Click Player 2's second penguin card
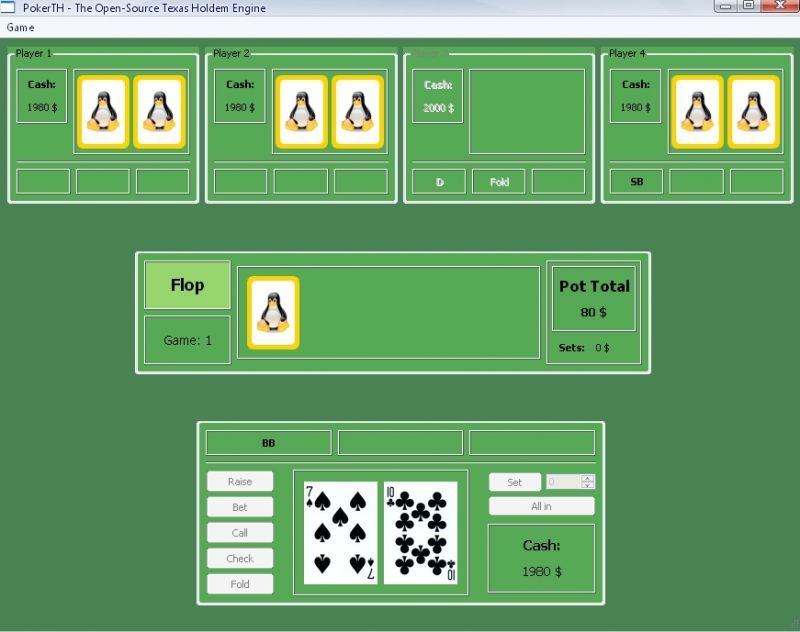This screenshot has height=632, width=800. [357, 111]
